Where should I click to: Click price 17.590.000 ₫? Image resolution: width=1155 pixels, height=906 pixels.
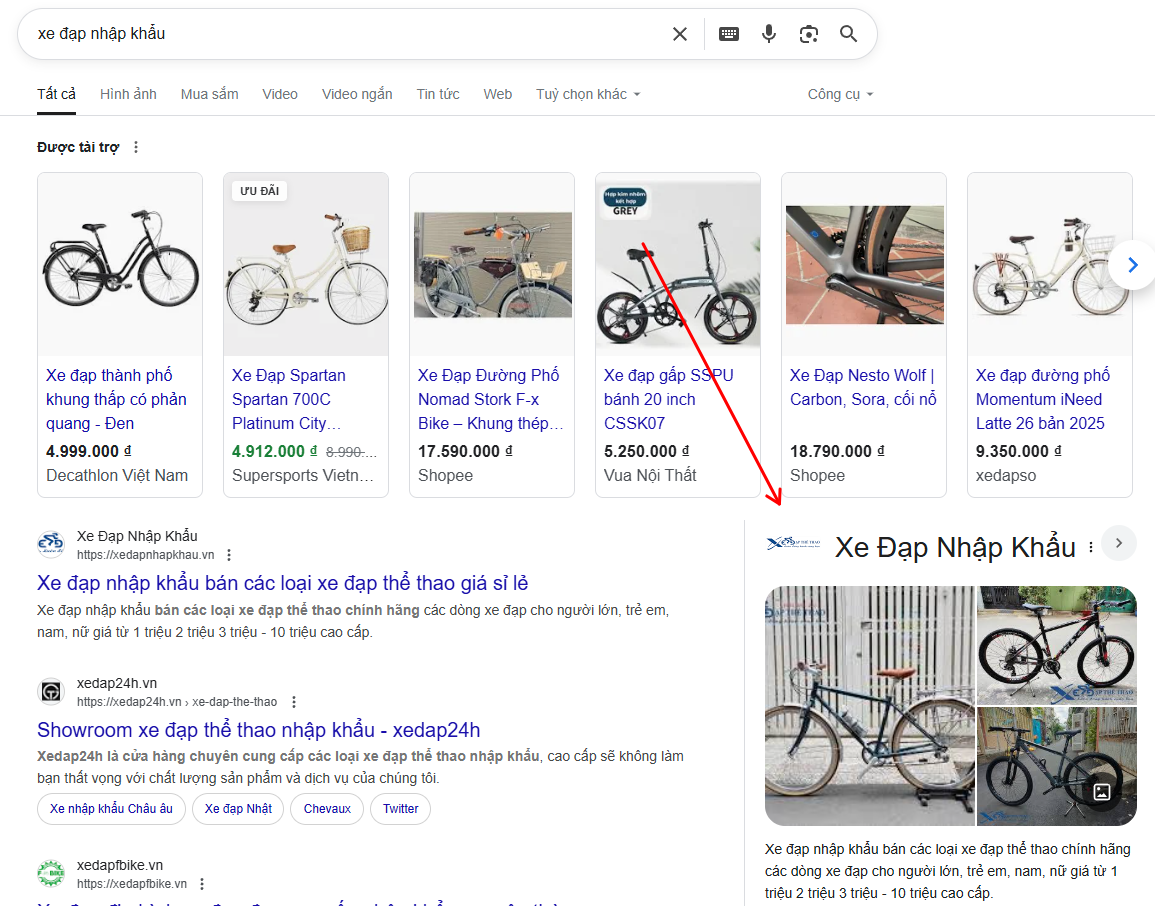click(466, 451)
